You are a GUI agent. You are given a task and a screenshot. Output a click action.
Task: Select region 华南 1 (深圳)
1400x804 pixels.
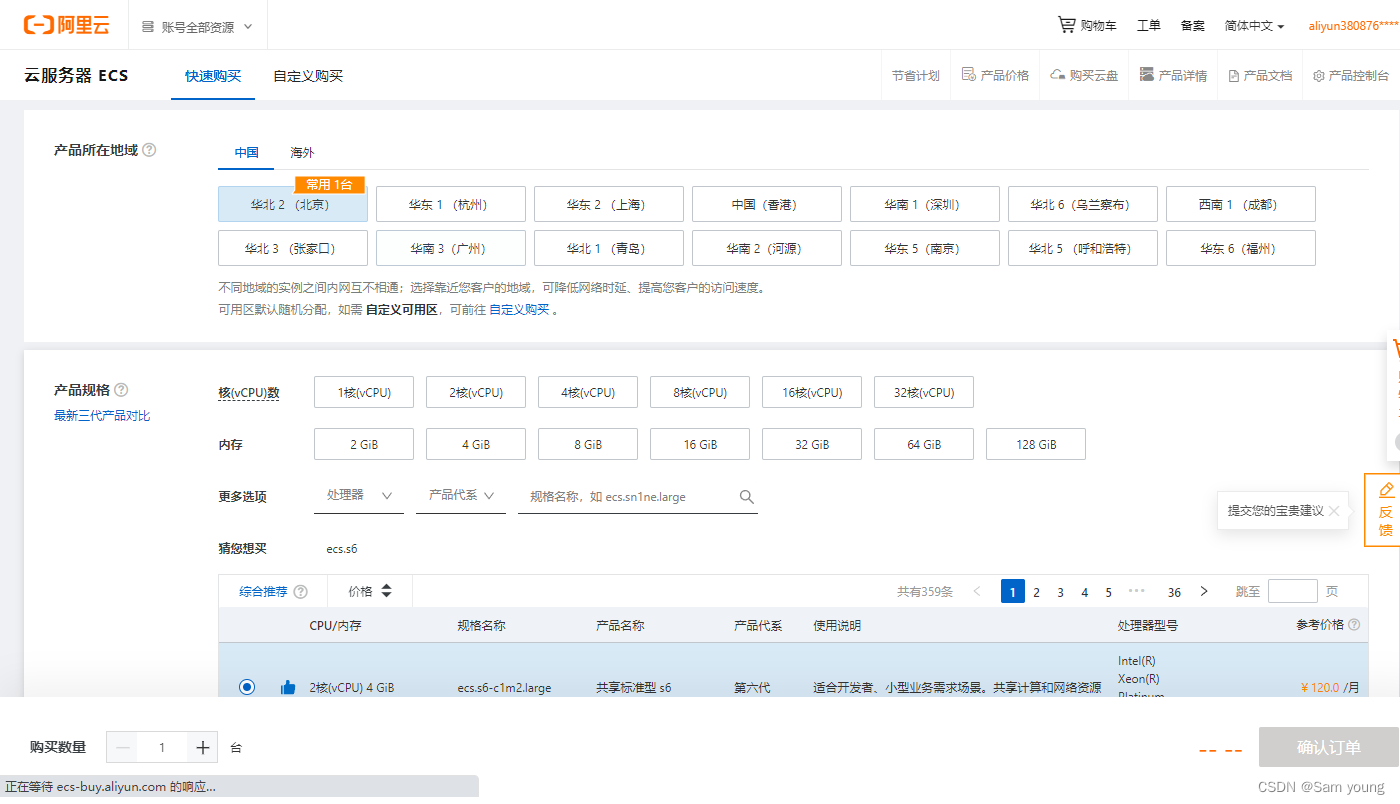pyautogui.click(x=925, y=204)
